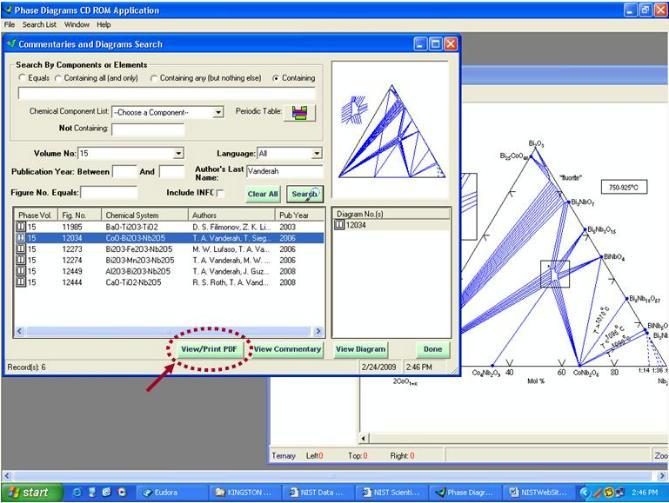The width and height of the screenshot is (669, 503).
Task: Click the Clear All button
Action: tap(263, 194)
